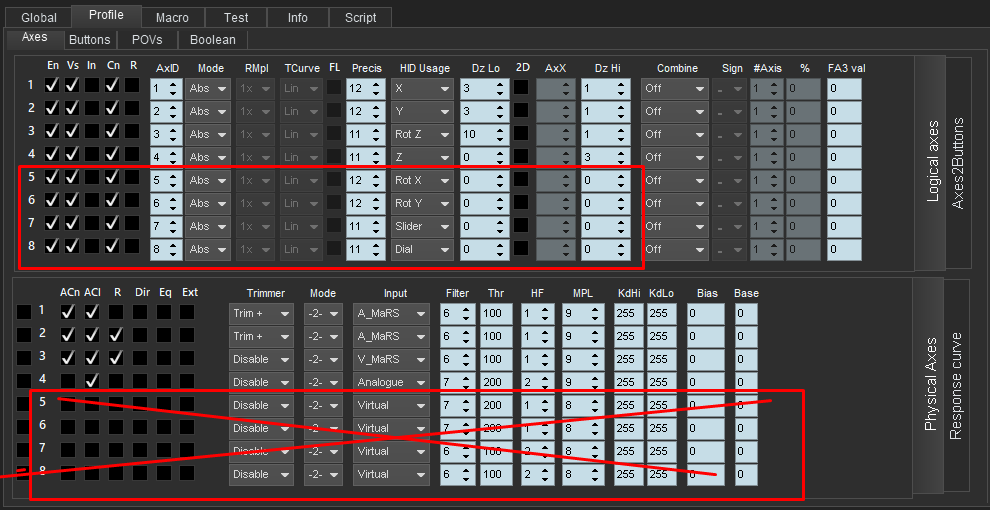Open the Input dropdown set to V_MaRS

(x=390, y=359)
